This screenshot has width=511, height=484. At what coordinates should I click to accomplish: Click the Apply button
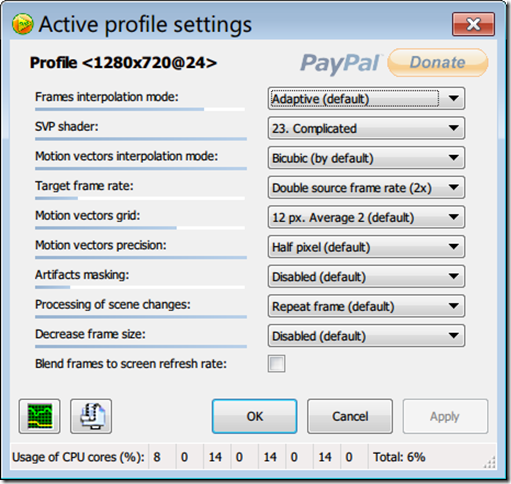pyautogui.click(x=445, y=416)
